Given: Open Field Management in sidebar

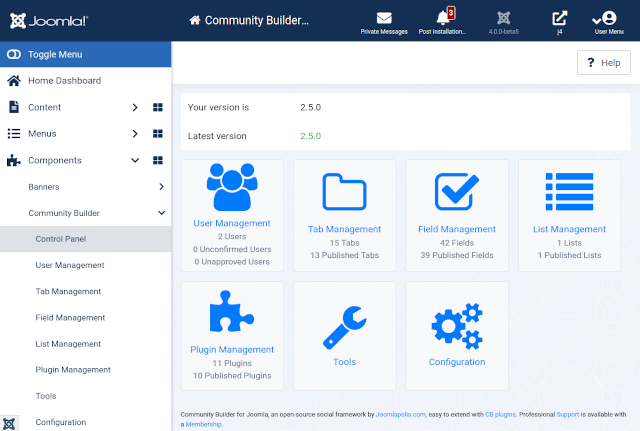Looking at the screenshot, I should (x=70, y=318).
